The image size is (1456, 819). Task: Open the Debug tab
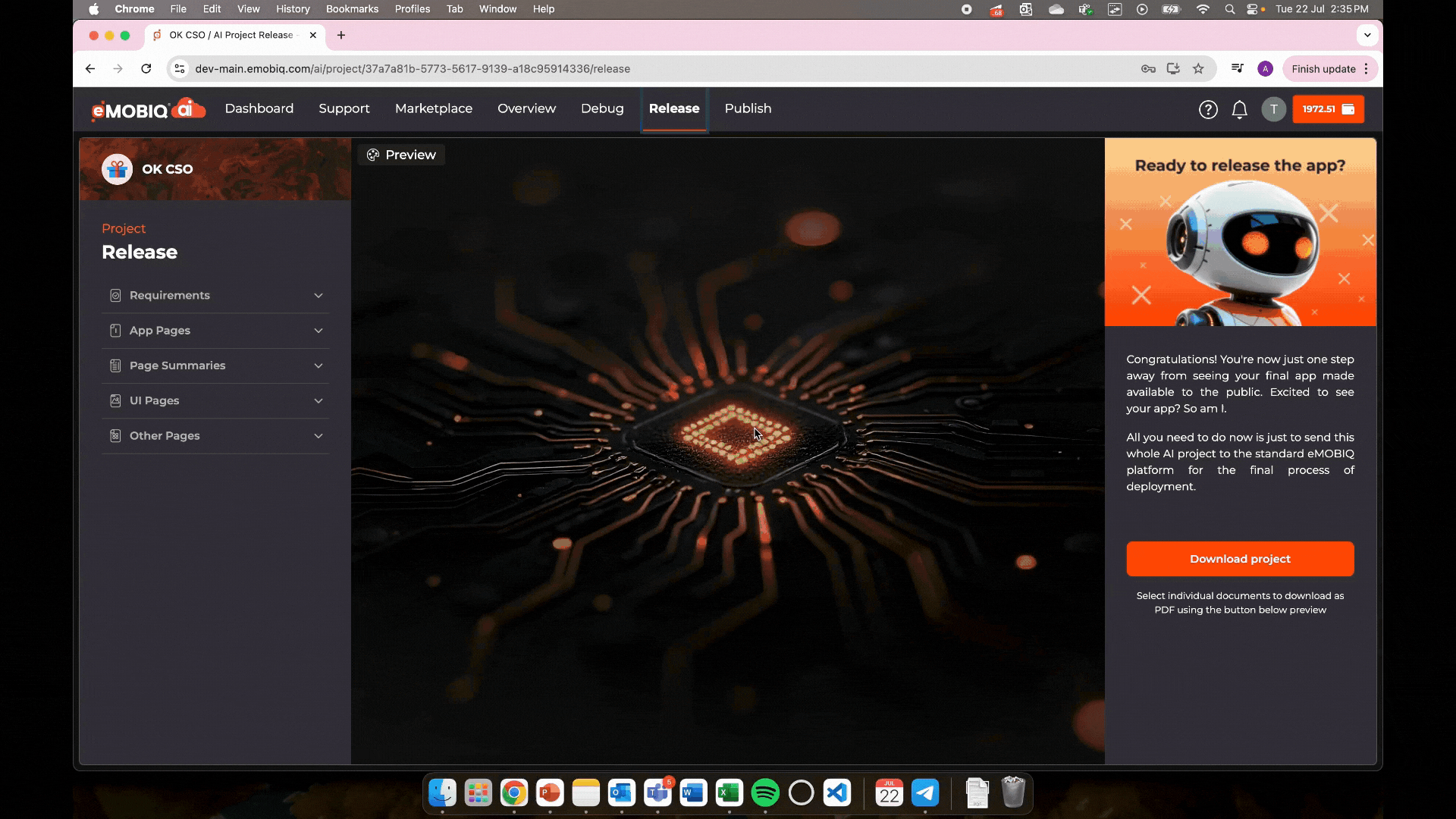[x=602, y=108]
